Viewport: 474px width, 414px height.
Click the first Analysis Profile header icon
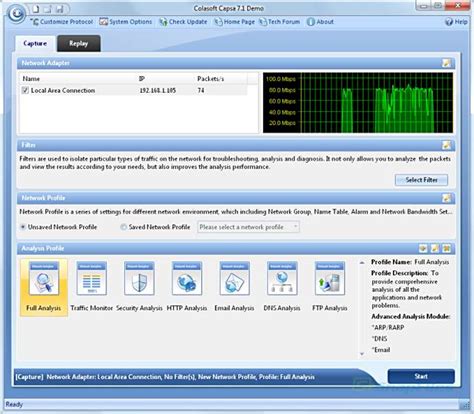(x=423, y=248)
